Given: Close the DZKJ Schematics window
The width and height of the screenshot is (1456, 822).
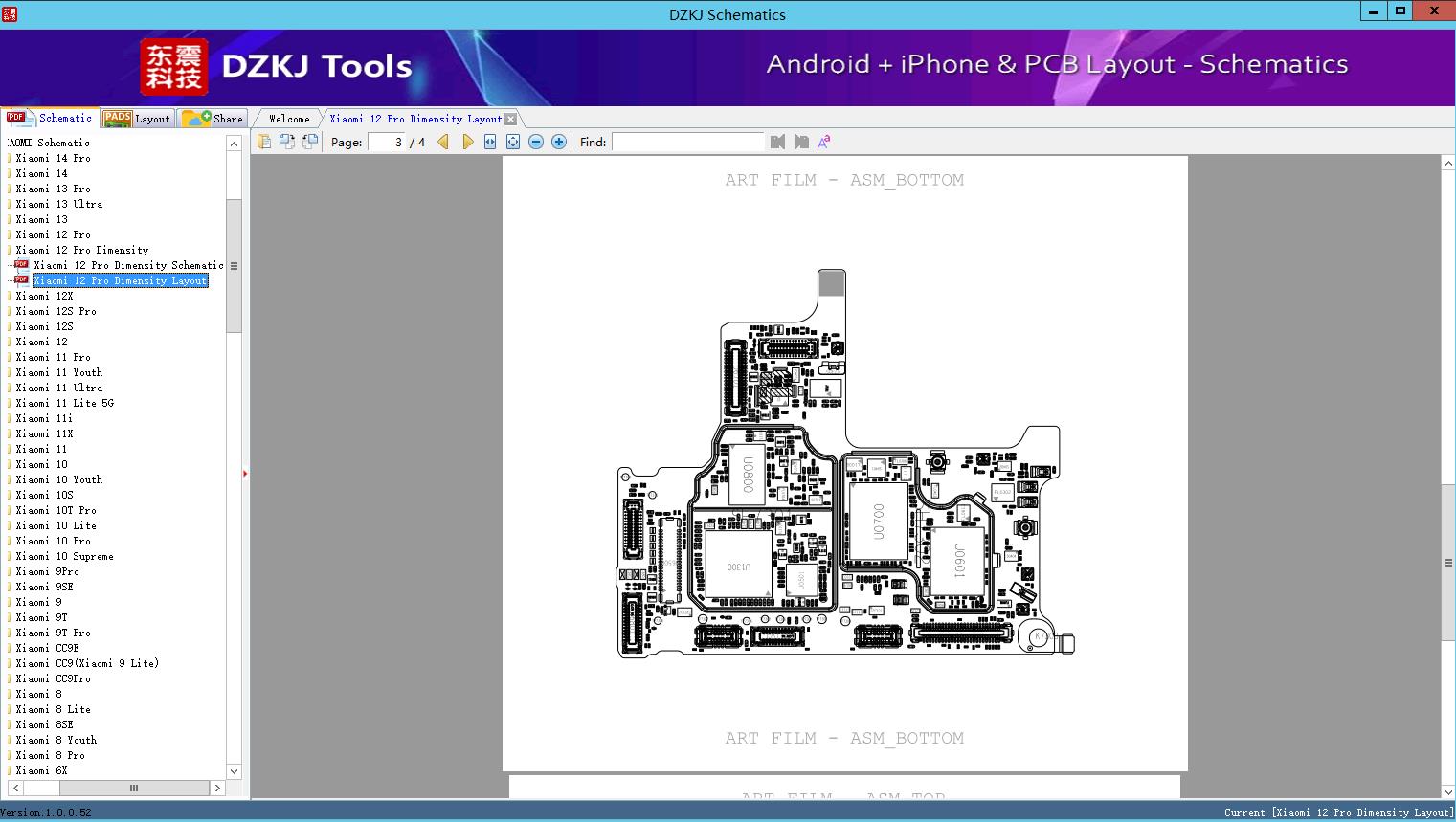Looking at the screenshot, I should tap(1435, 11).
